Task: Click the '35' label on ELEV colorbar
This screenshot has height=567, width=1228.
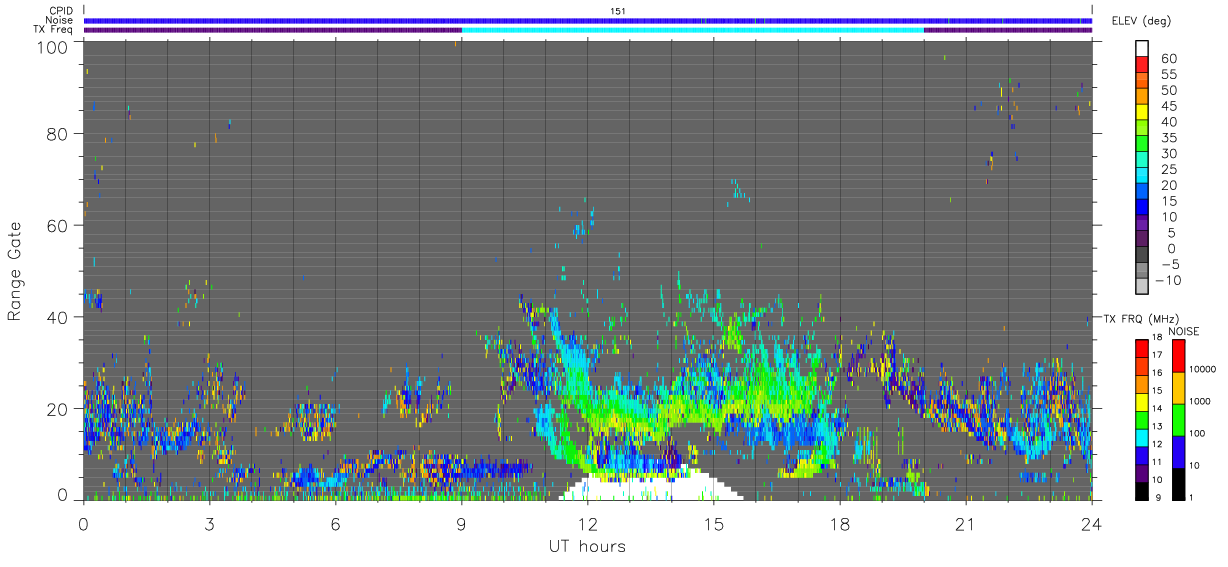Action: tap(1168, 137)
